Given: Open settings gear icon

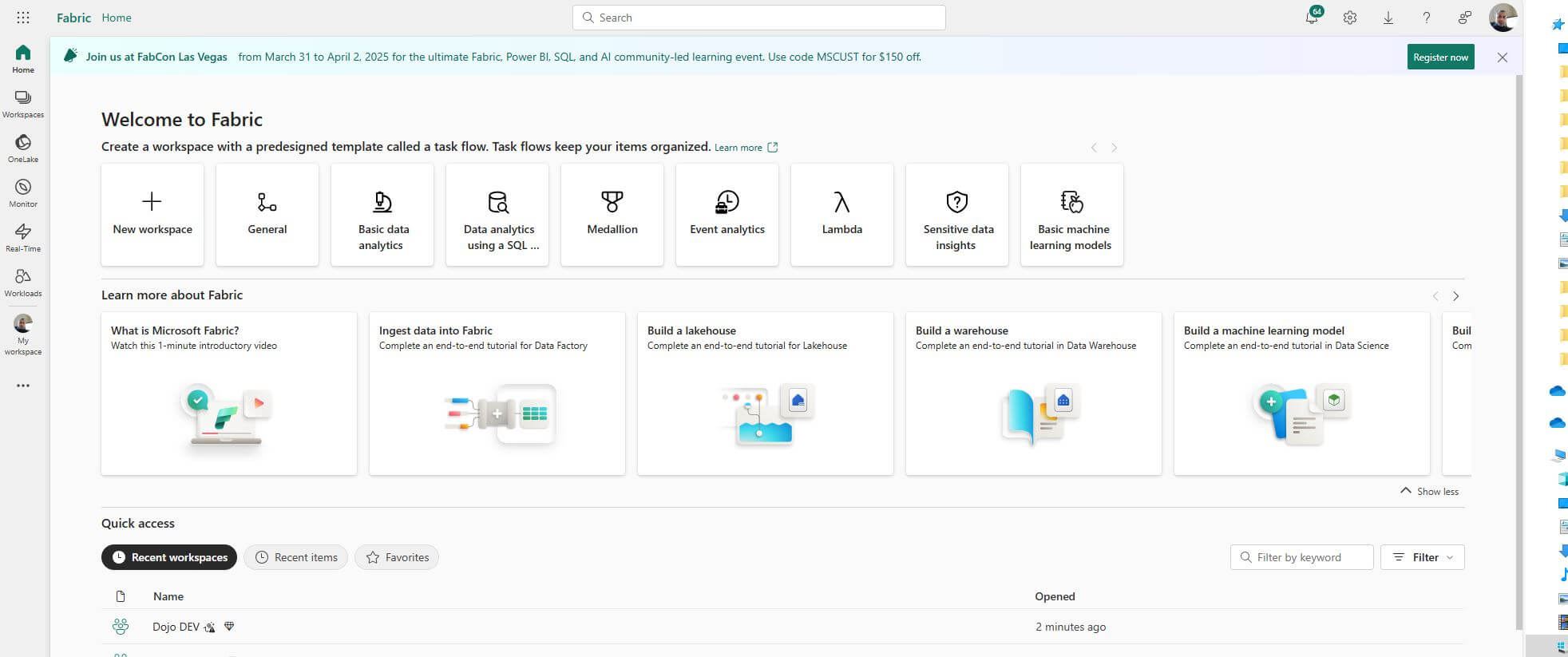Looking at the screenshot, I should [x=1349, y=18].
